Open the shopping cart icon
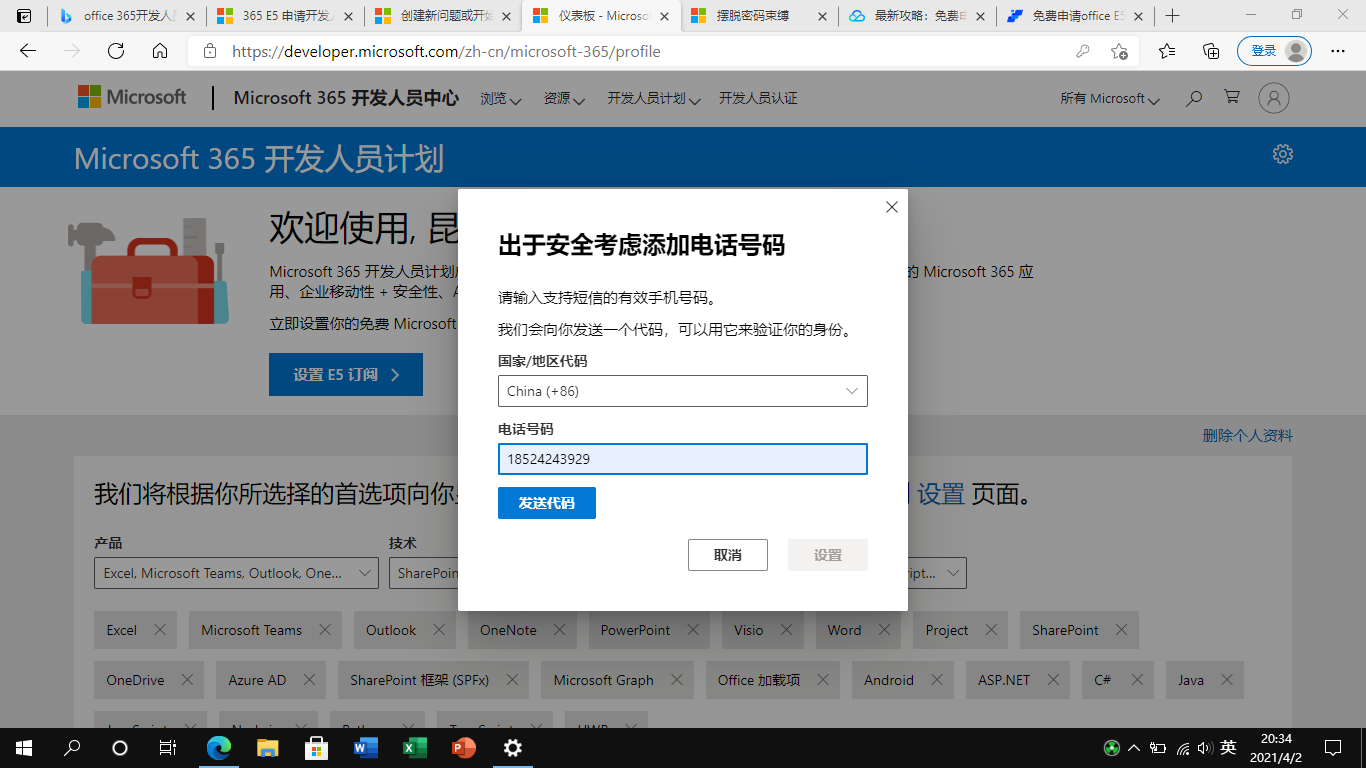1366x768 pixels. pos(1232,98)
